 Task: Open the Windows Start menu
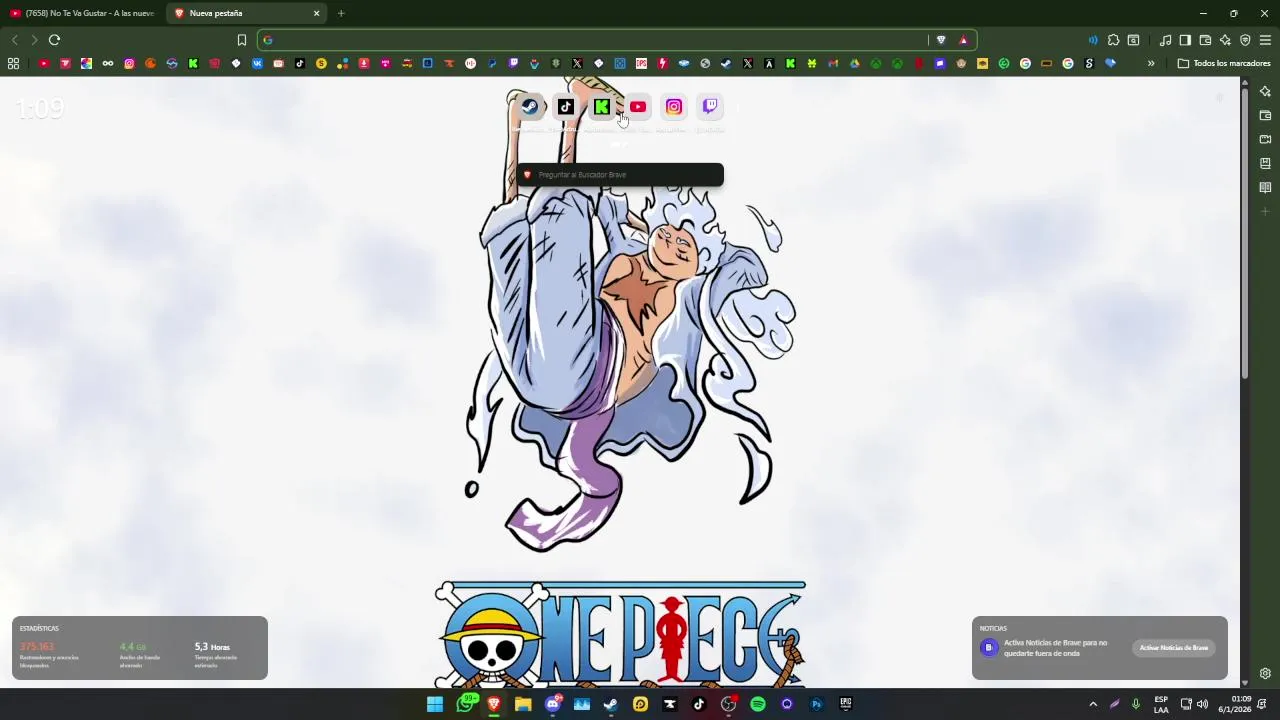[435, 704]
